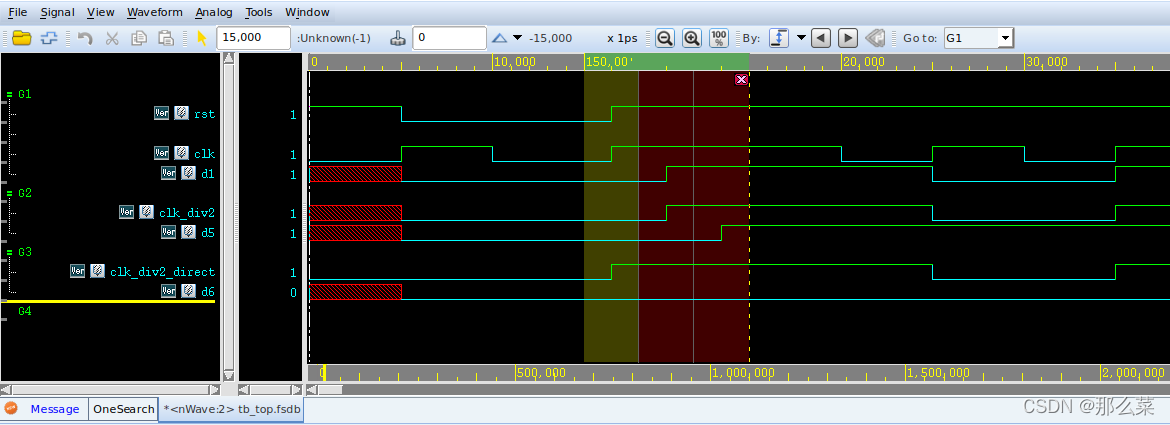Open the Message tab
This screenshot has width=1170, height=425.
pyautogui.click(x=54, y=409)
